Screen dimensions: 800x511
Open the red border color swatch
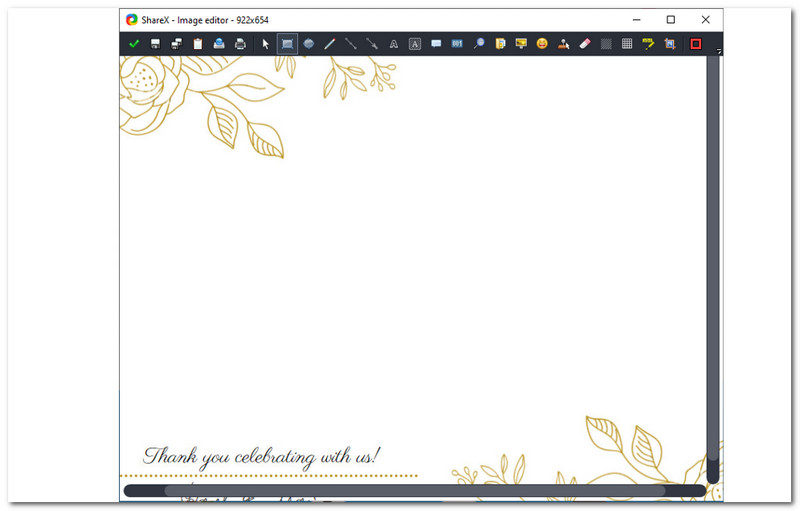pyautogui.click(x=695, y=44)
